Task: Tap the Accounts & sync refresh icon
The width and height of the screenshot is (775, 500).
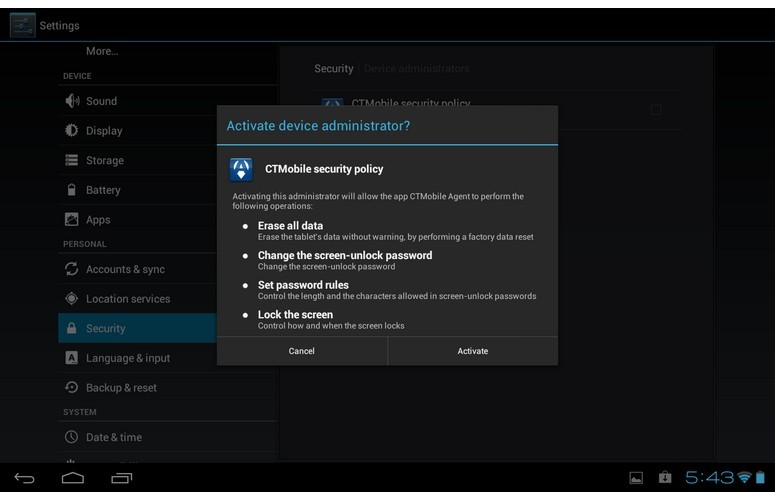Action: pos(72,269)
